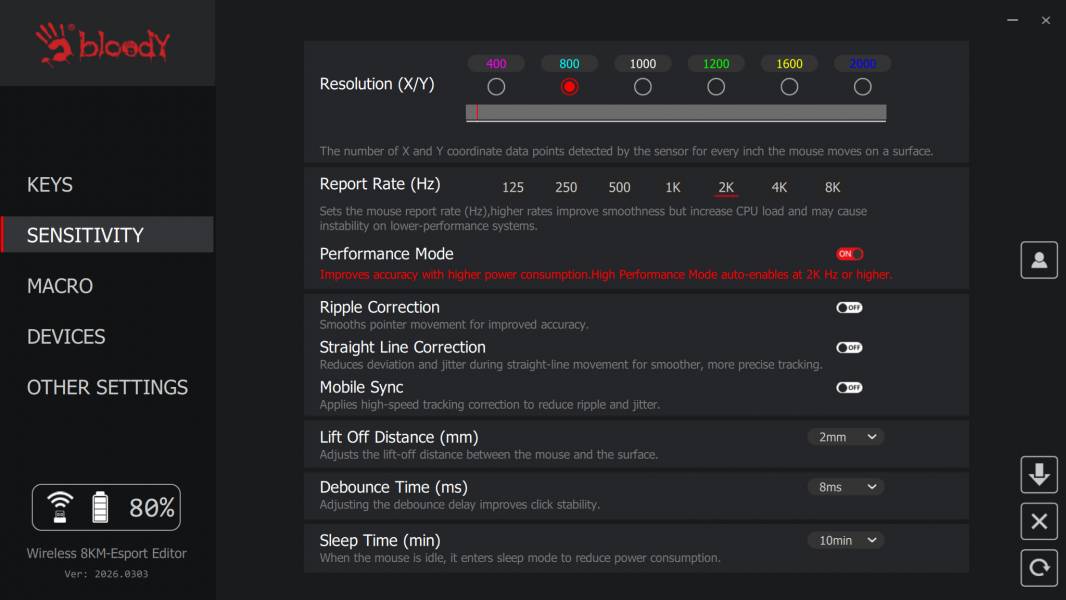Open the user profile icon
1066x600 pixels.
[1039, 260]
